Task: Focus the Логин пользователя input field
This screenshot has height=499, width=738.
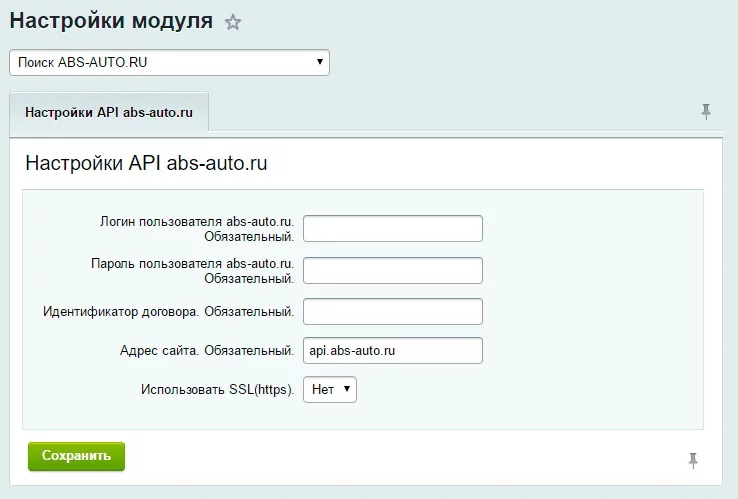Action: point(392,228)
